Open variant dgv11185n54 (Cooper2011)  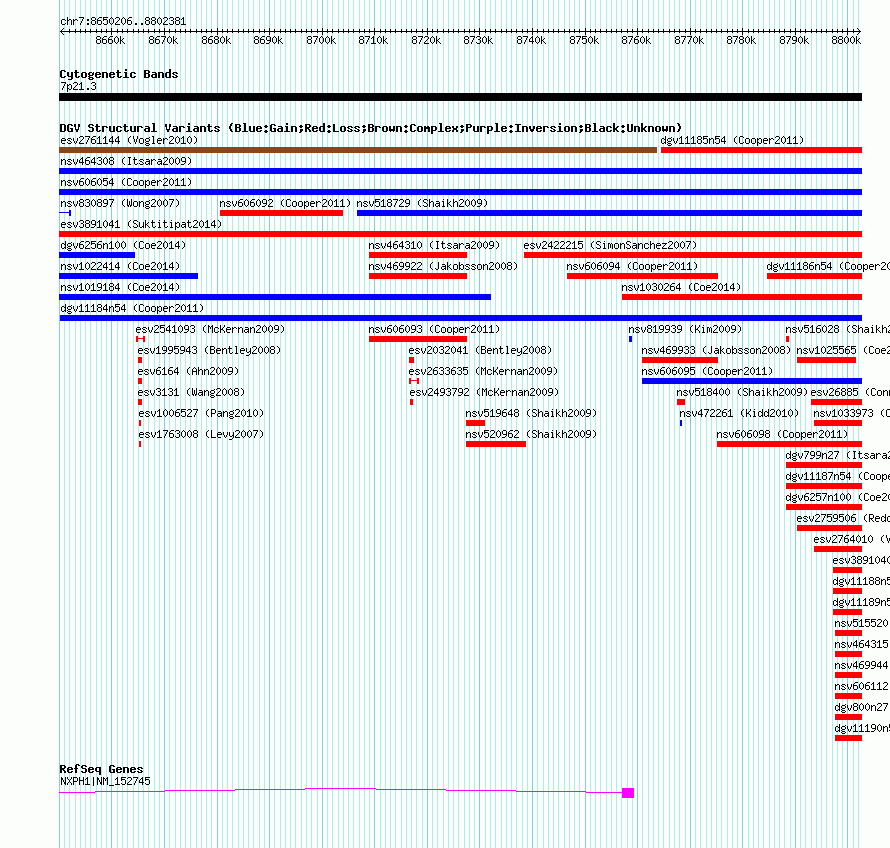tap(761, 150)
